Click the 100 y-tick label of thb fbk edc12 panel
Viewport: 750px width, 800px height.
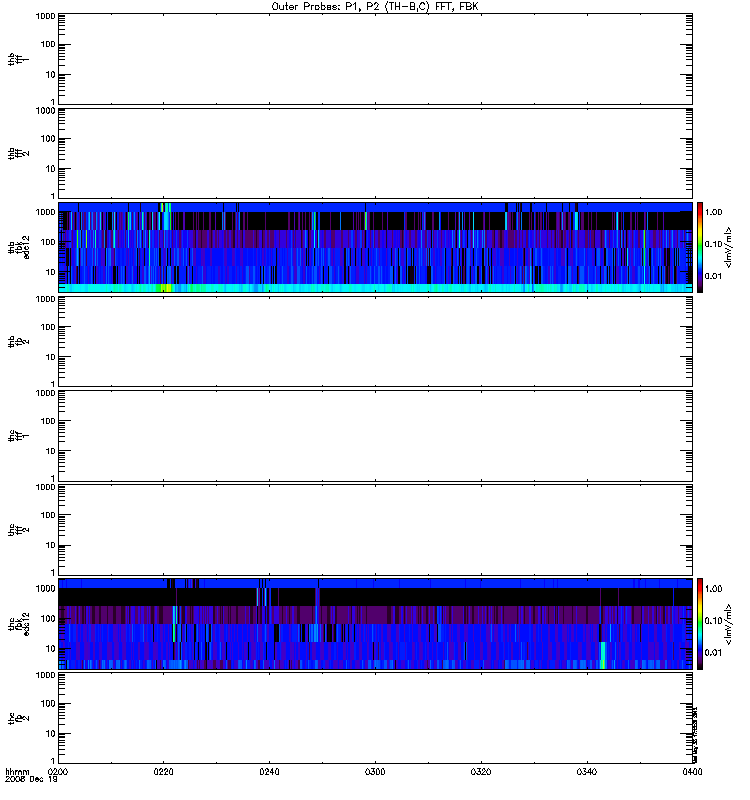point(48,242)
